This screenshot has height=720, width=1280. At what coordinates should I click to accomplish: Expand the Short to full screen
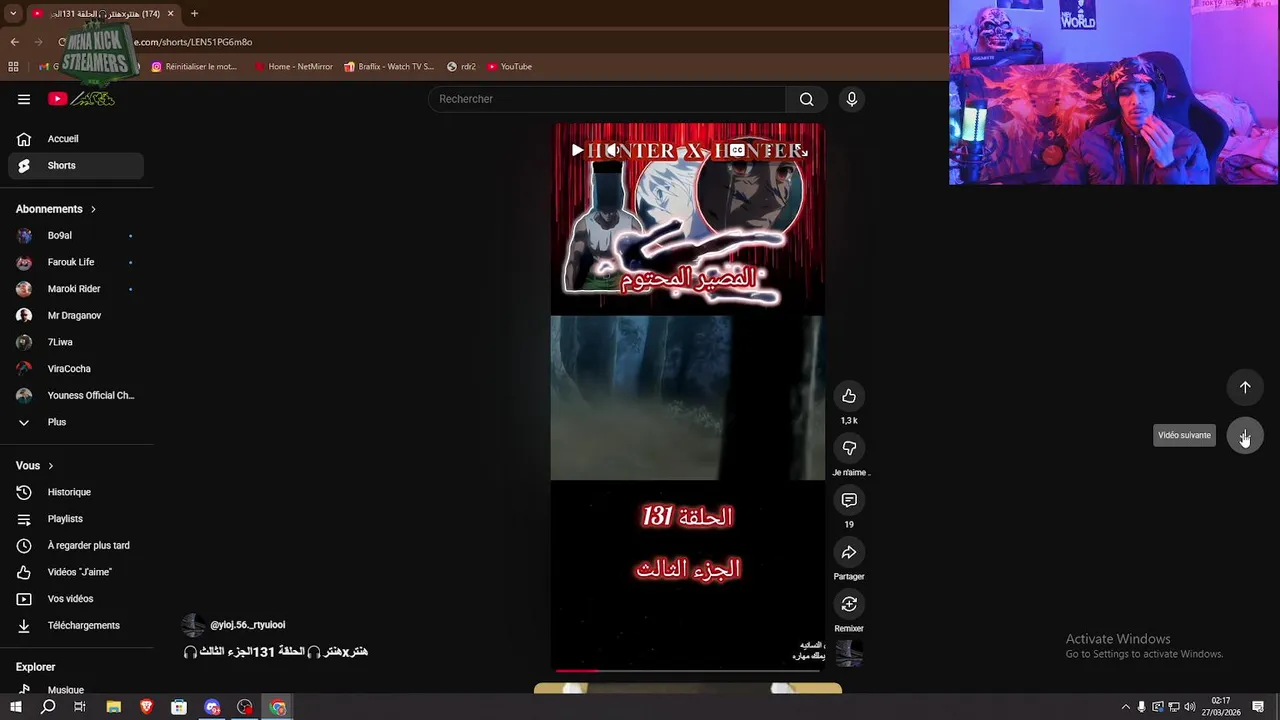(x=800, y=150)
